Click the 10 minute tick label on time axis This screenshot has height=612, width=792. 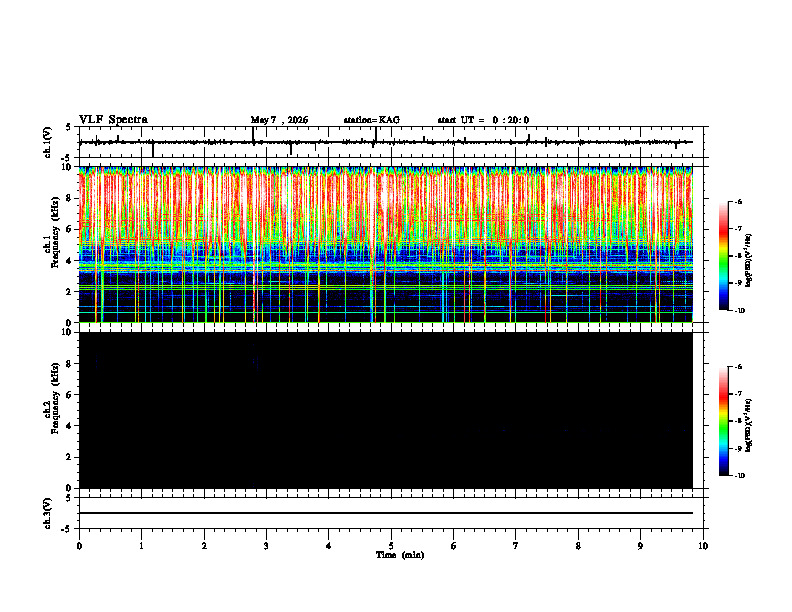pos(703,546)
